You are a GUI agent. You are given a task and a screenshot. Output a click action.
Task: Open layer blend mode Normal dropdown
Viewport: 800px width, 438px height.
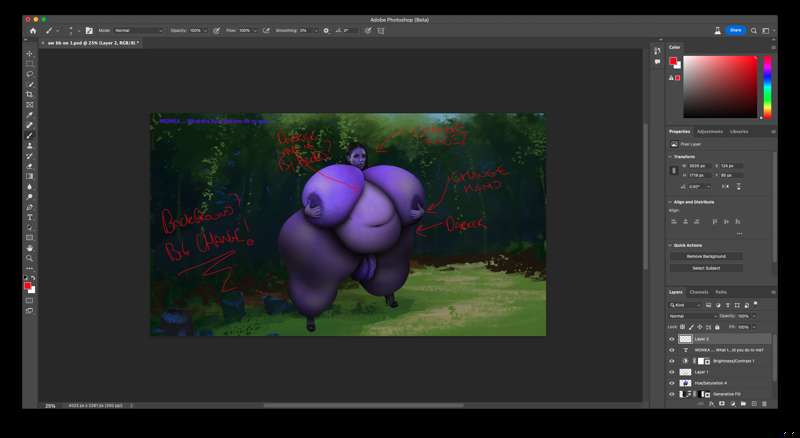(x=693, y=317)
